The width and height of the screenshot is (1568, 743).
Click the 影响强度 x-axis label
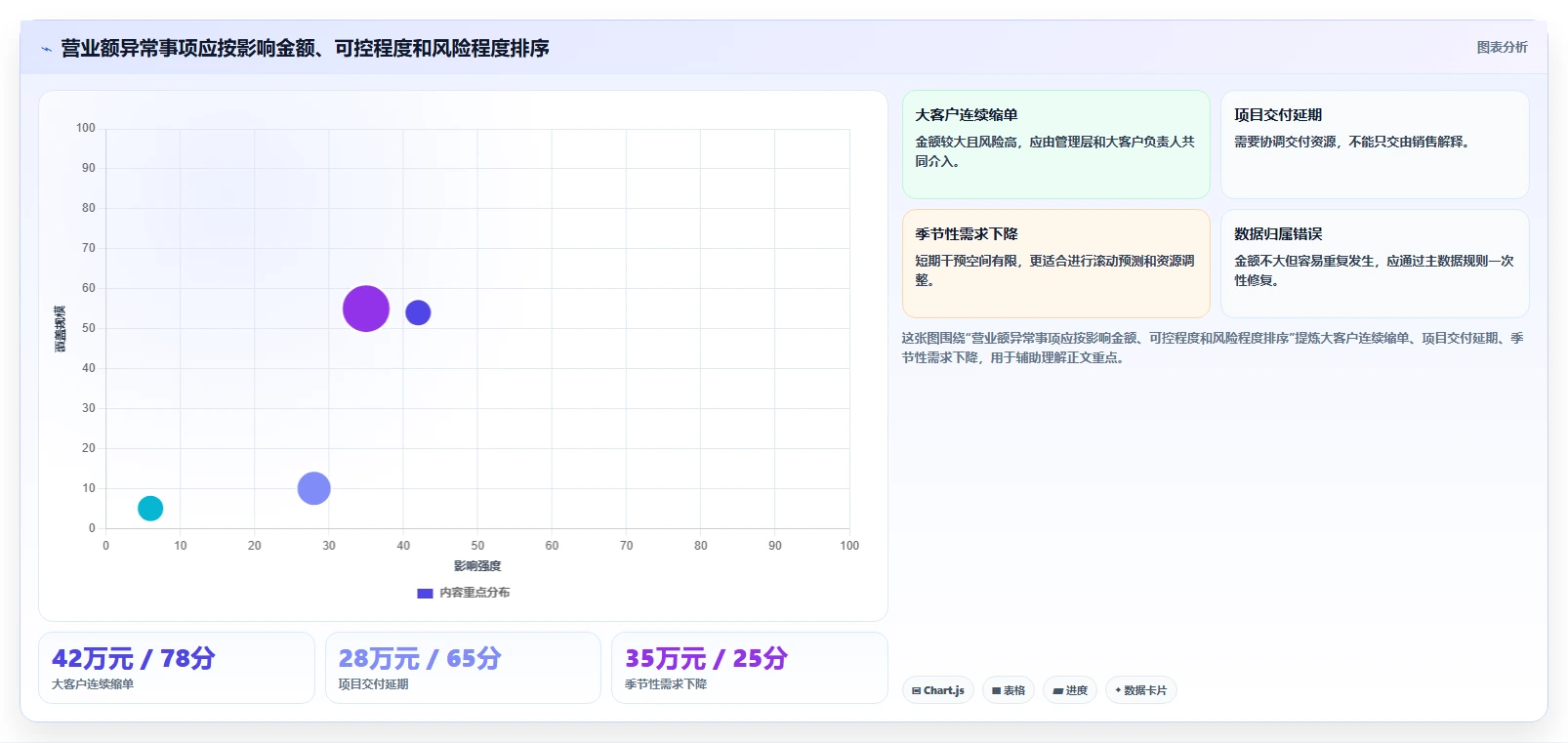[477, 566]
